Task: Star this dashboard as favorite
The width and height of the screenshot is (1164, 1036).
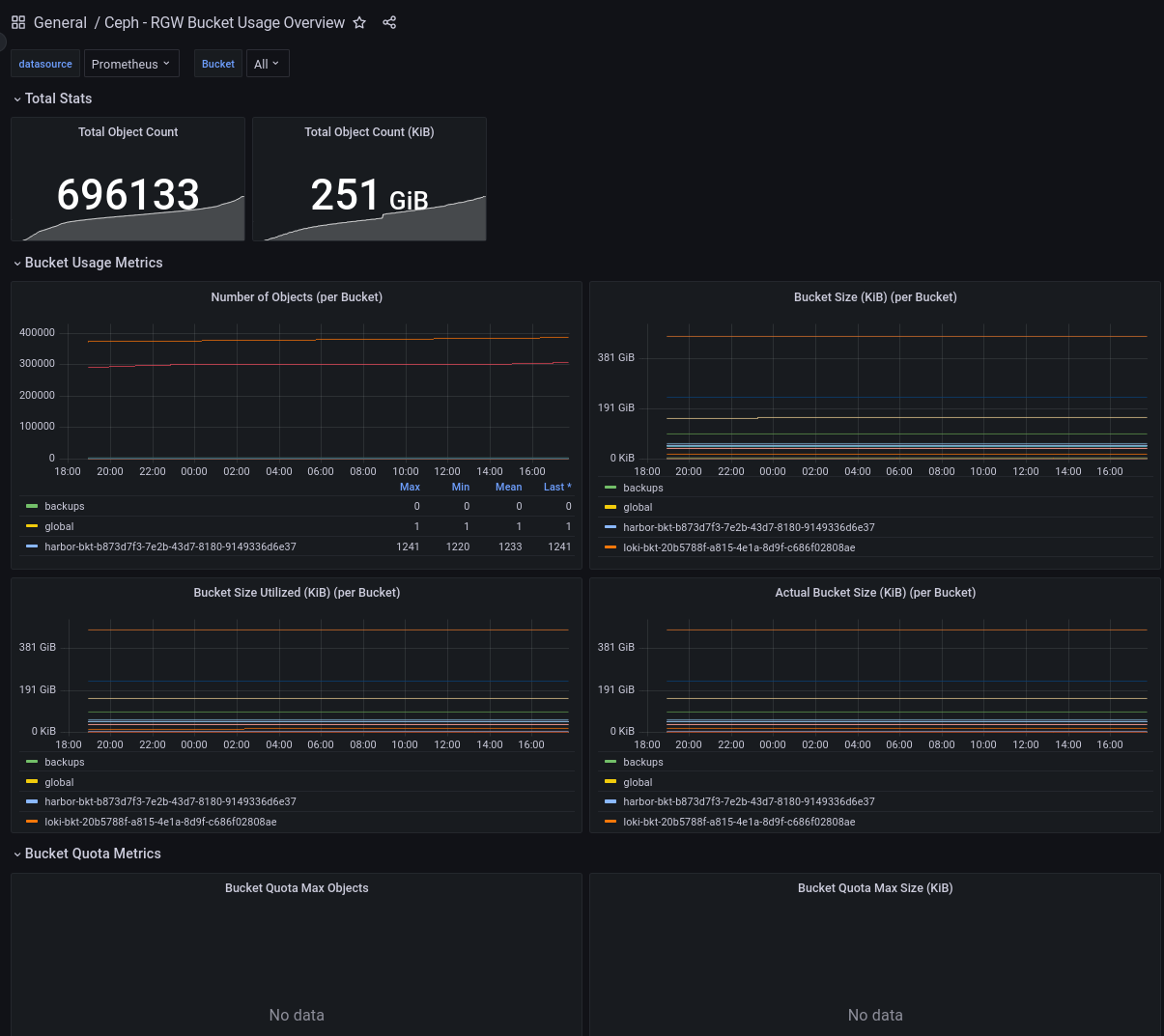Action: [x=359, y=22]
